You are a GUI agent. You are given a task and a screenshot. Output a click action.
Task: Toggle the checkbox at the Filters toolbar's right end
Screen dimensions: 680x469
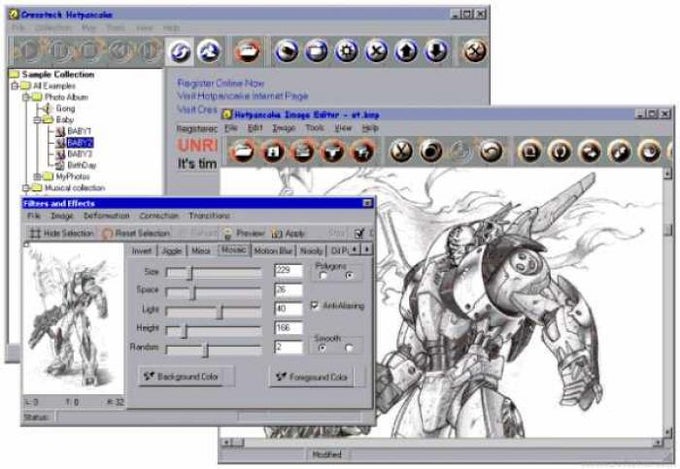359,234
